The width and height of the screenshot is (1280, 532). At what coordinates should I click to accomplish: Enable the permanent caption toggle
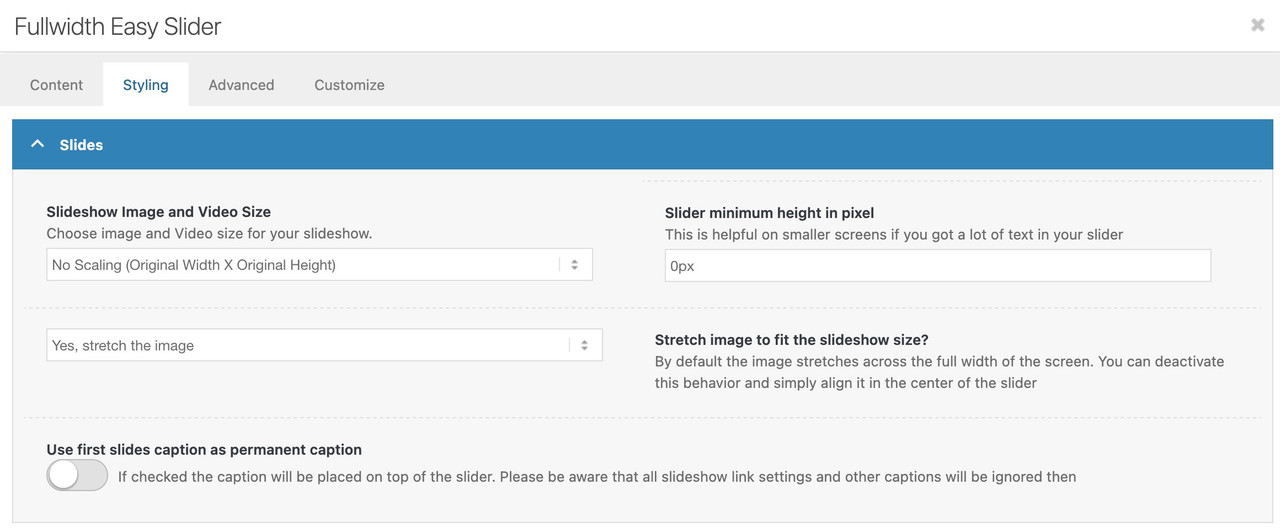(77, 476)
